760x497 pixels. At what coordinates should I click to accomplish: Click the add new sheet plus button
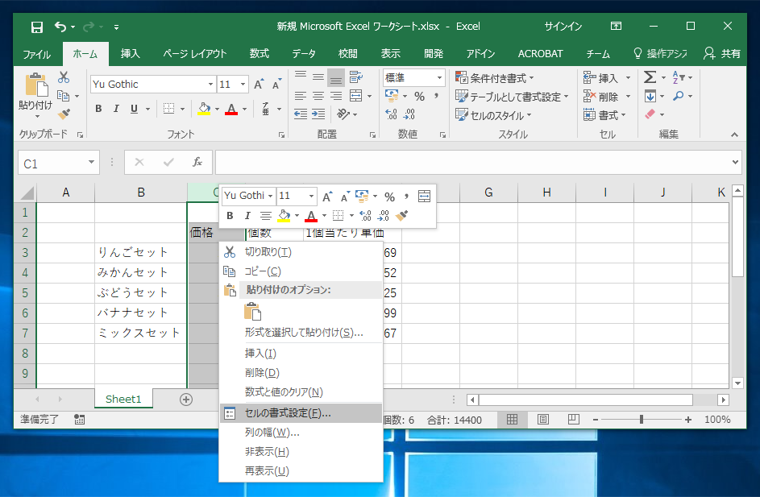(186, 400)
